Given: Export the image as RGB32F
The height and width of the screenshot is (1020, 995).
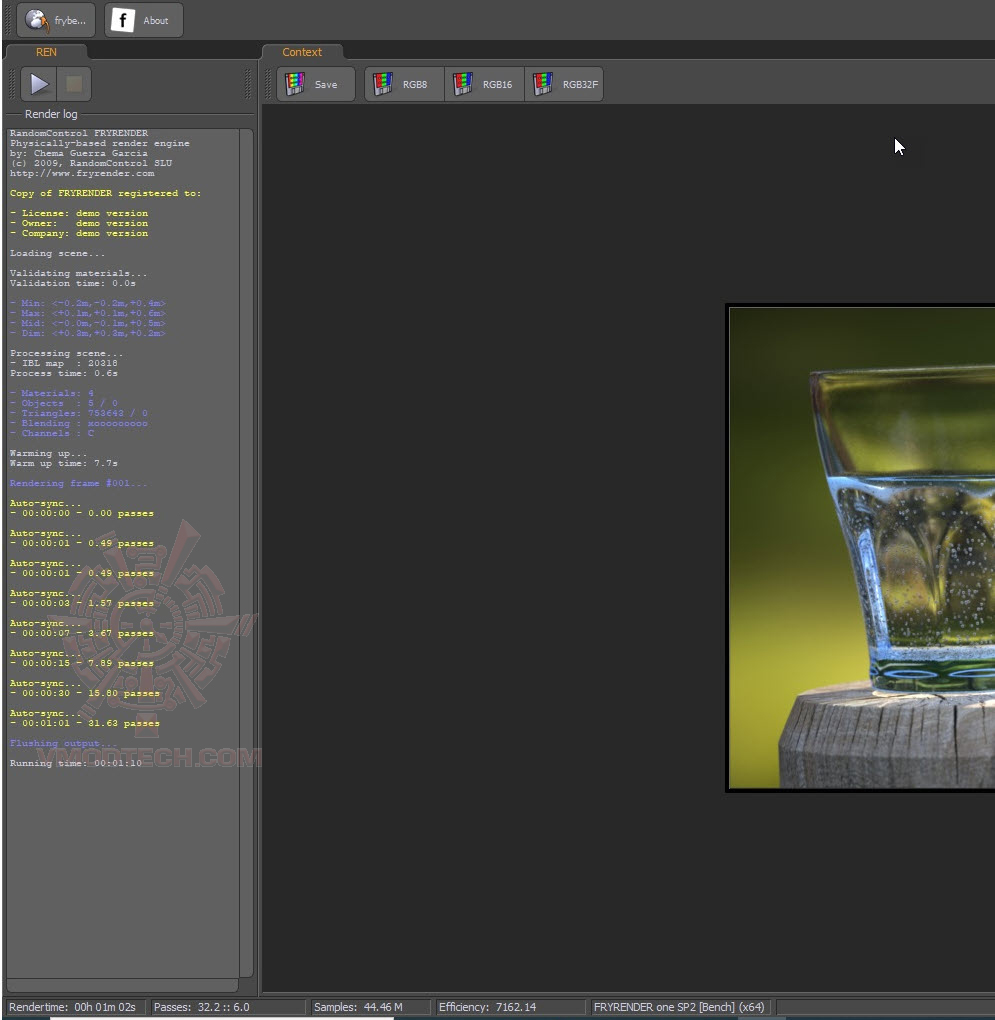Looking at the screenshot, I should point(564,84).
